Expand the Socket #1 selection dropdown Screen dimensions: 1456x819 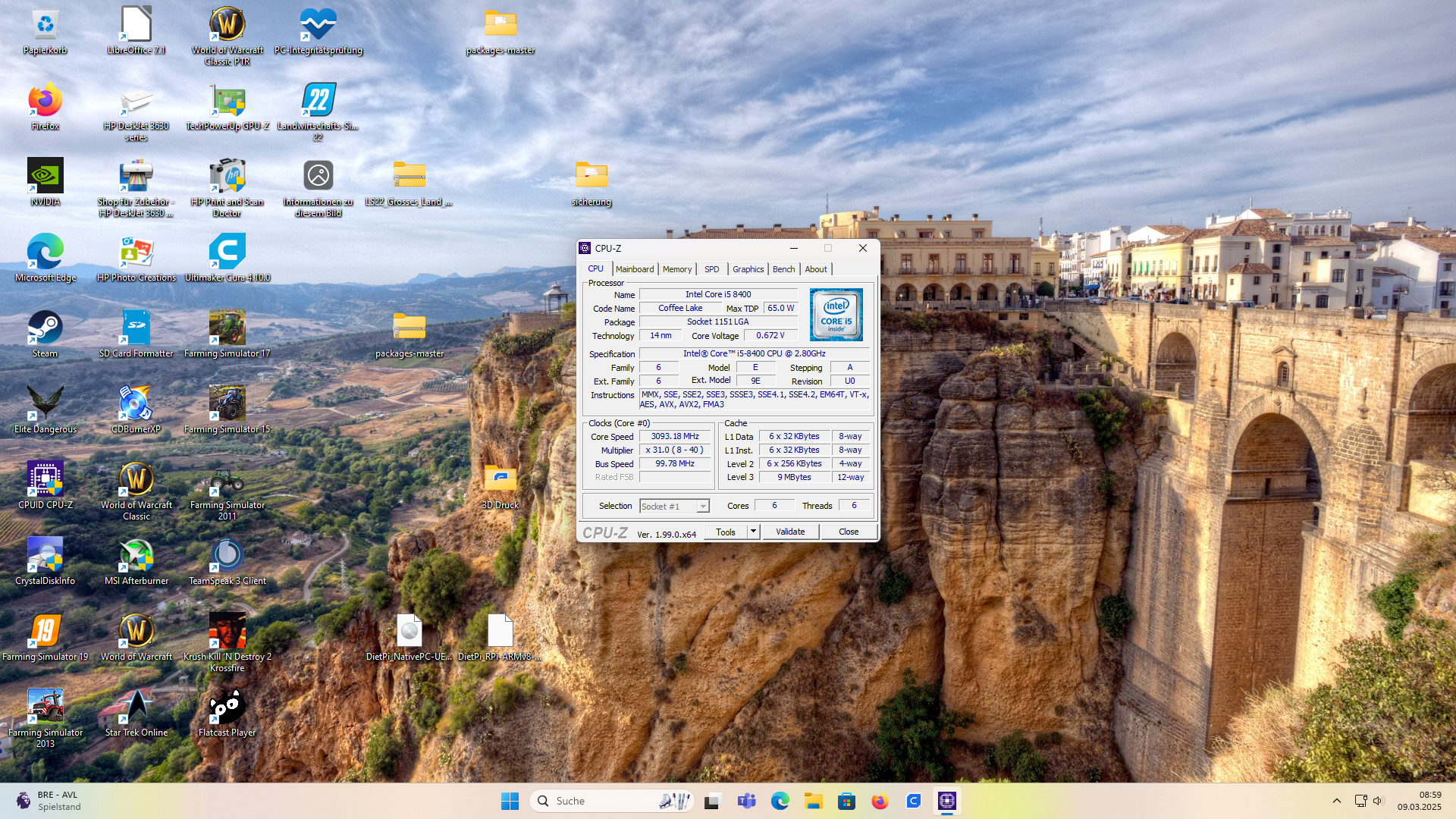click(x=703, y=507)
